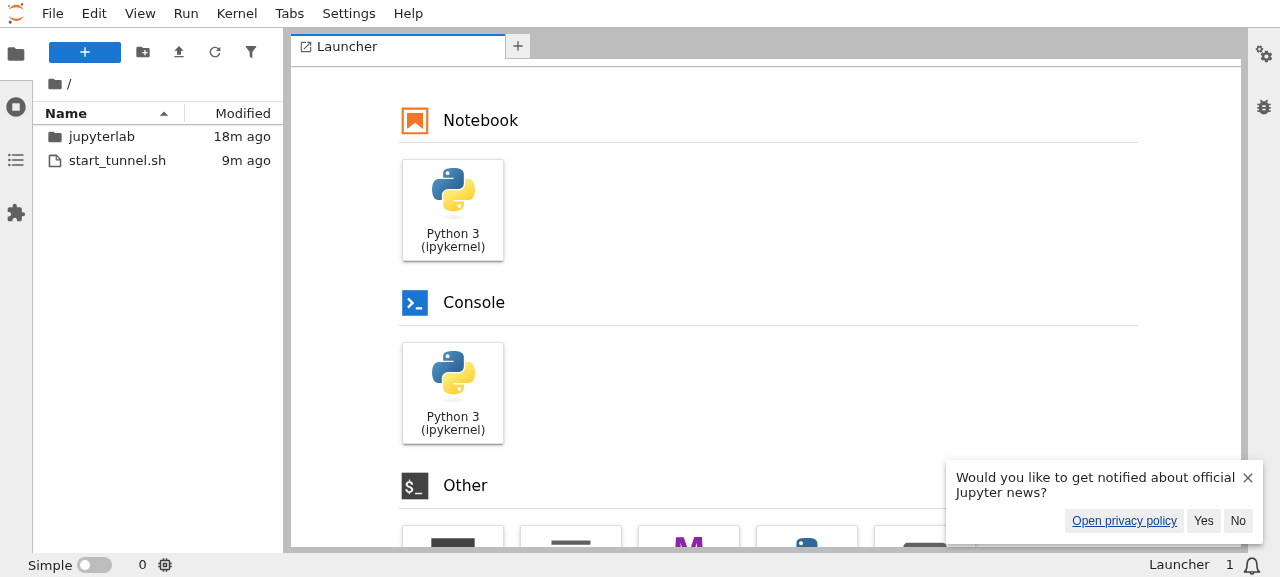
Task: Click the JupyterLab logo icon
Action: coord(16,13)
